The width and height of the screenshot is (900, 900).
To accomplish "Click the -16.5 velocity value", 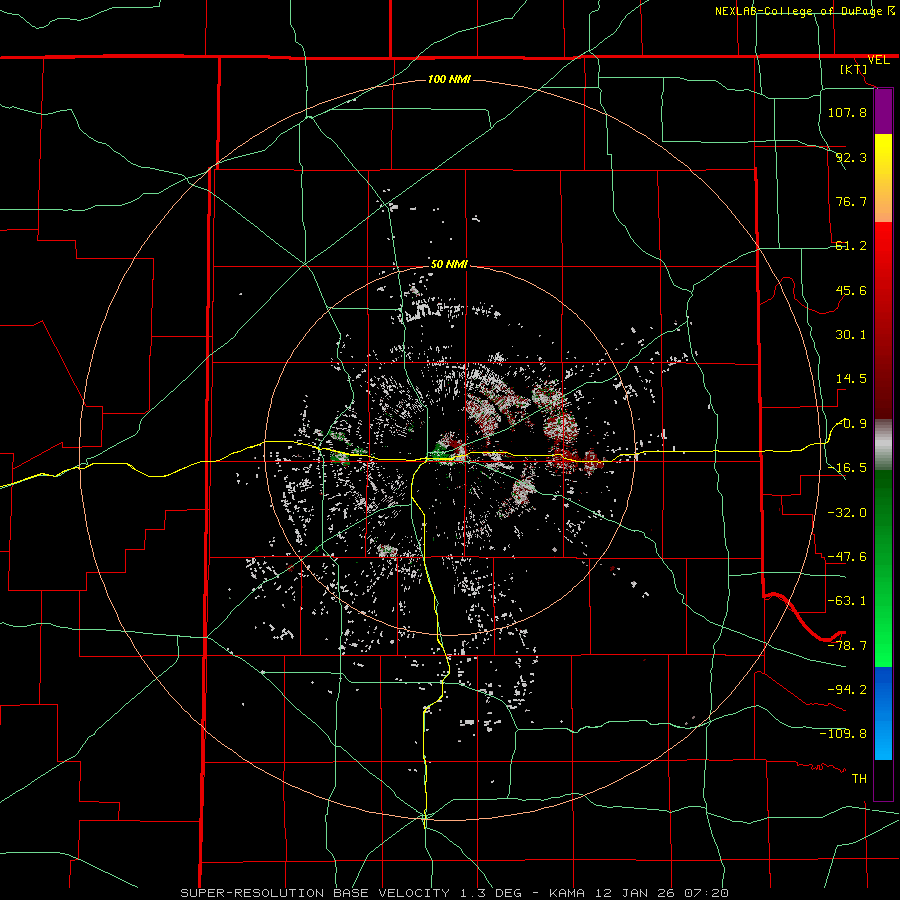I will click(x=847, y=468).
